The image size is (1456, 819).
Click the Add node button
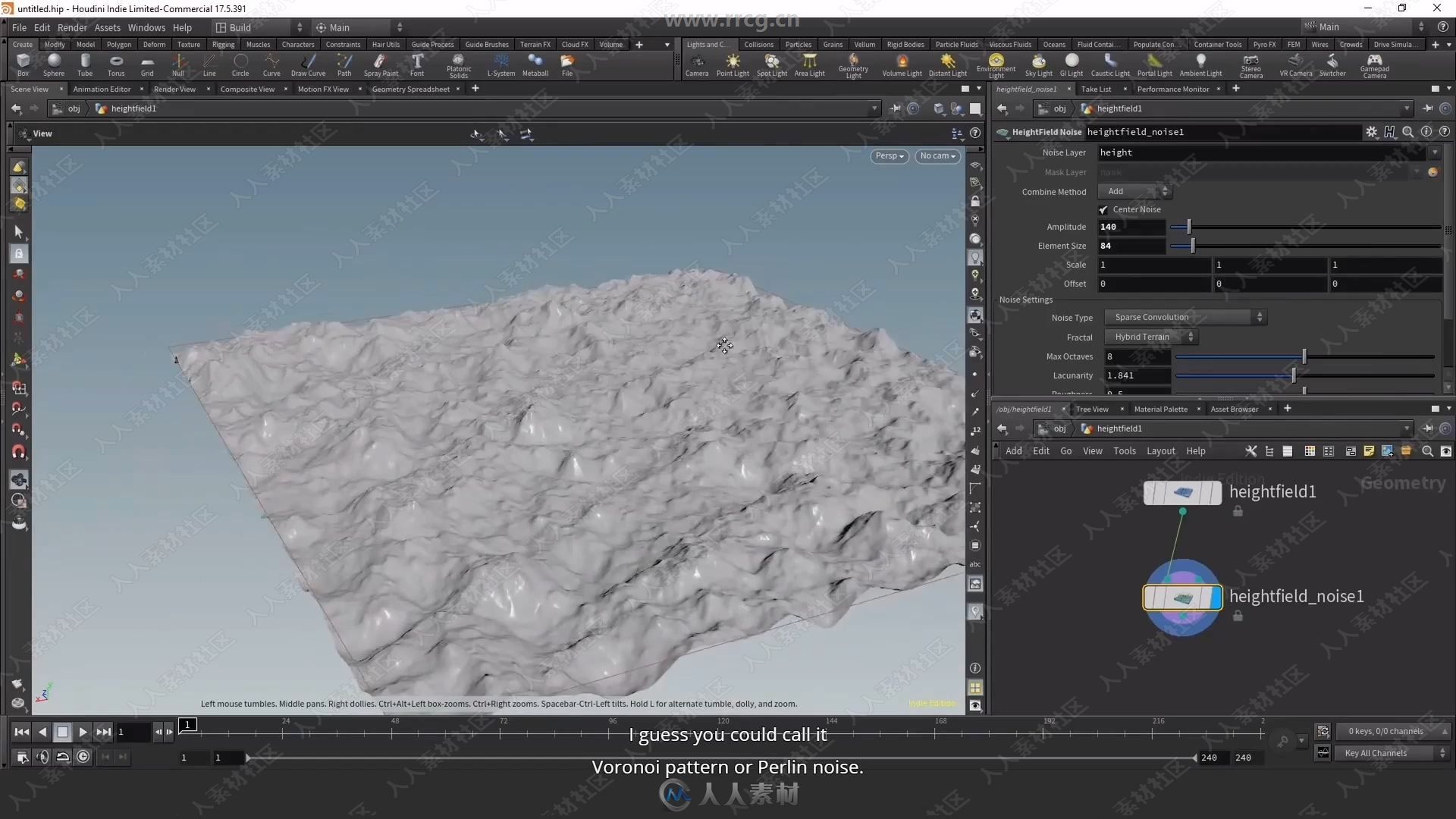click(x=1013, y=450)
